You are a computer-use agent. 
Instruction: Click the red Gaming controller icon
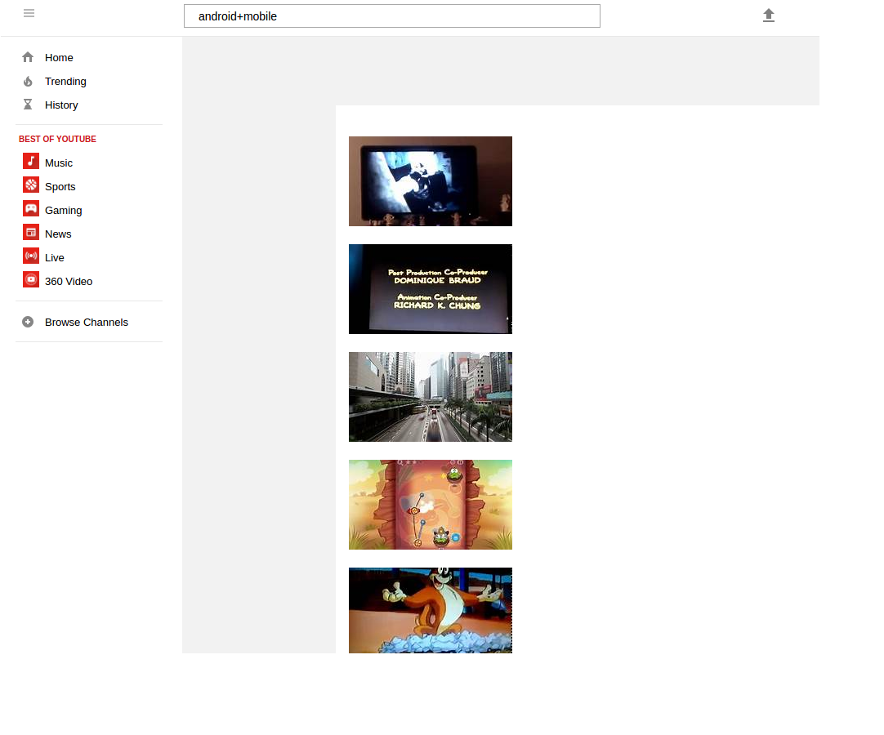(x=31, y=209)
